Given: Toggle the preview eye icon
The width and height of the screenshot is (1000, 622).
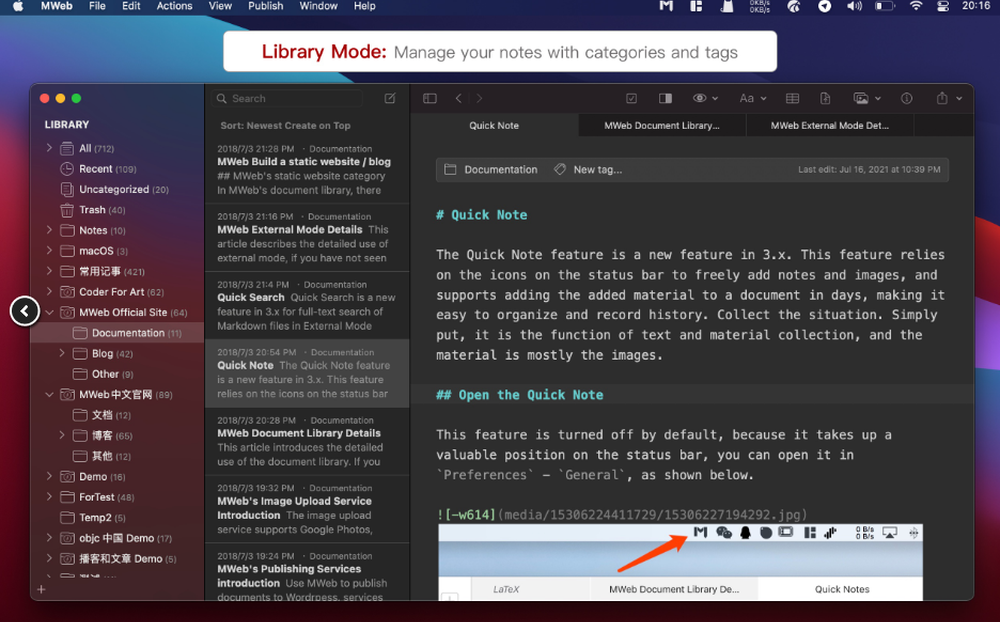Looking at the screenshot, I should (x=700, y=98).
